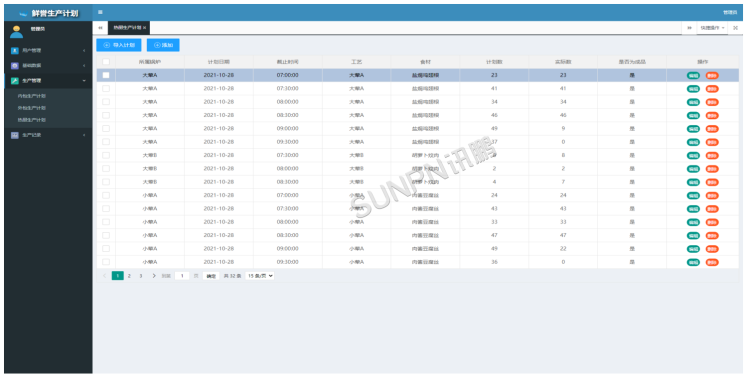Tick the checkbox of the last table row
Viewport: 750px width, 381px height.
106,262
